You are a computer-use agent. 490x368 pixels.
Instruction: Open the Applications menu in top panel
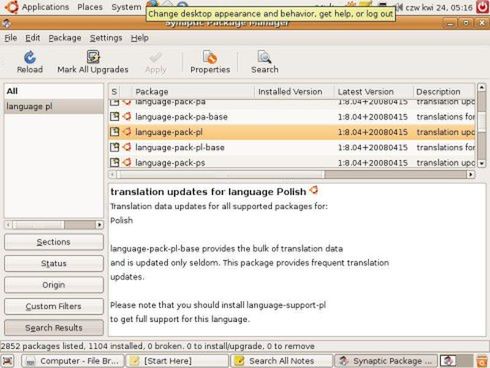[45, 7]
